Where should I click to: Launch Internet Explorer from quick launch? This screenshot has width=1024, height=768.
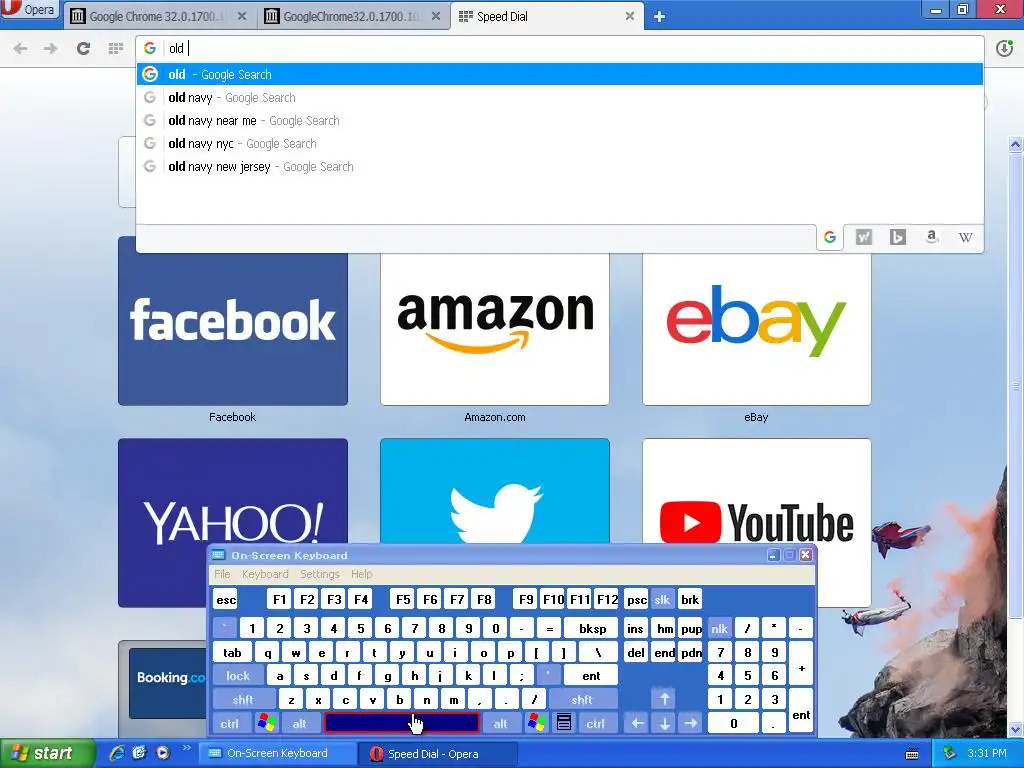pyautogui.click(x=117, y=754)
